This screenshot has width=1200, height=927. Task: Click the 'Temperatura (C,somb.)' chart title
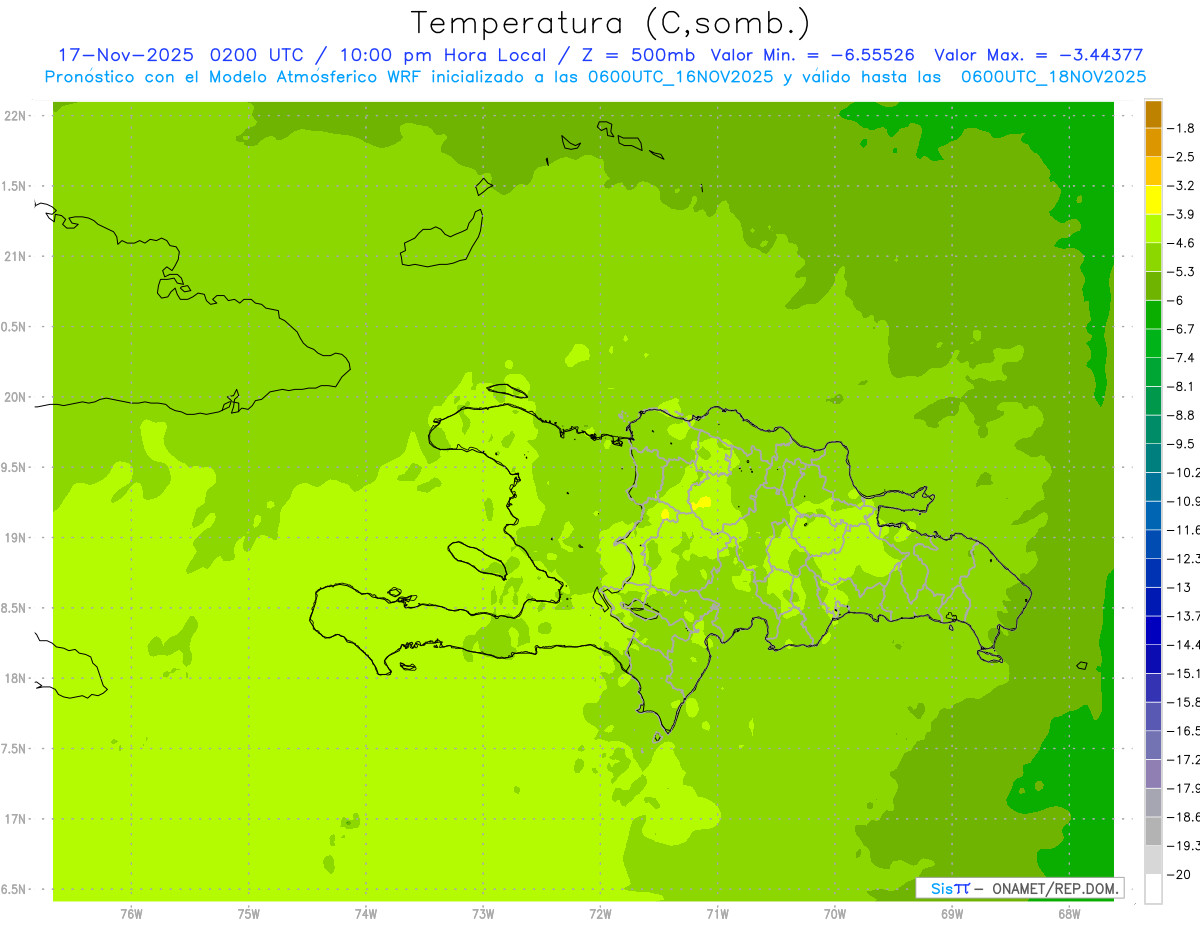pyautogui.click(x=611, y=23)
